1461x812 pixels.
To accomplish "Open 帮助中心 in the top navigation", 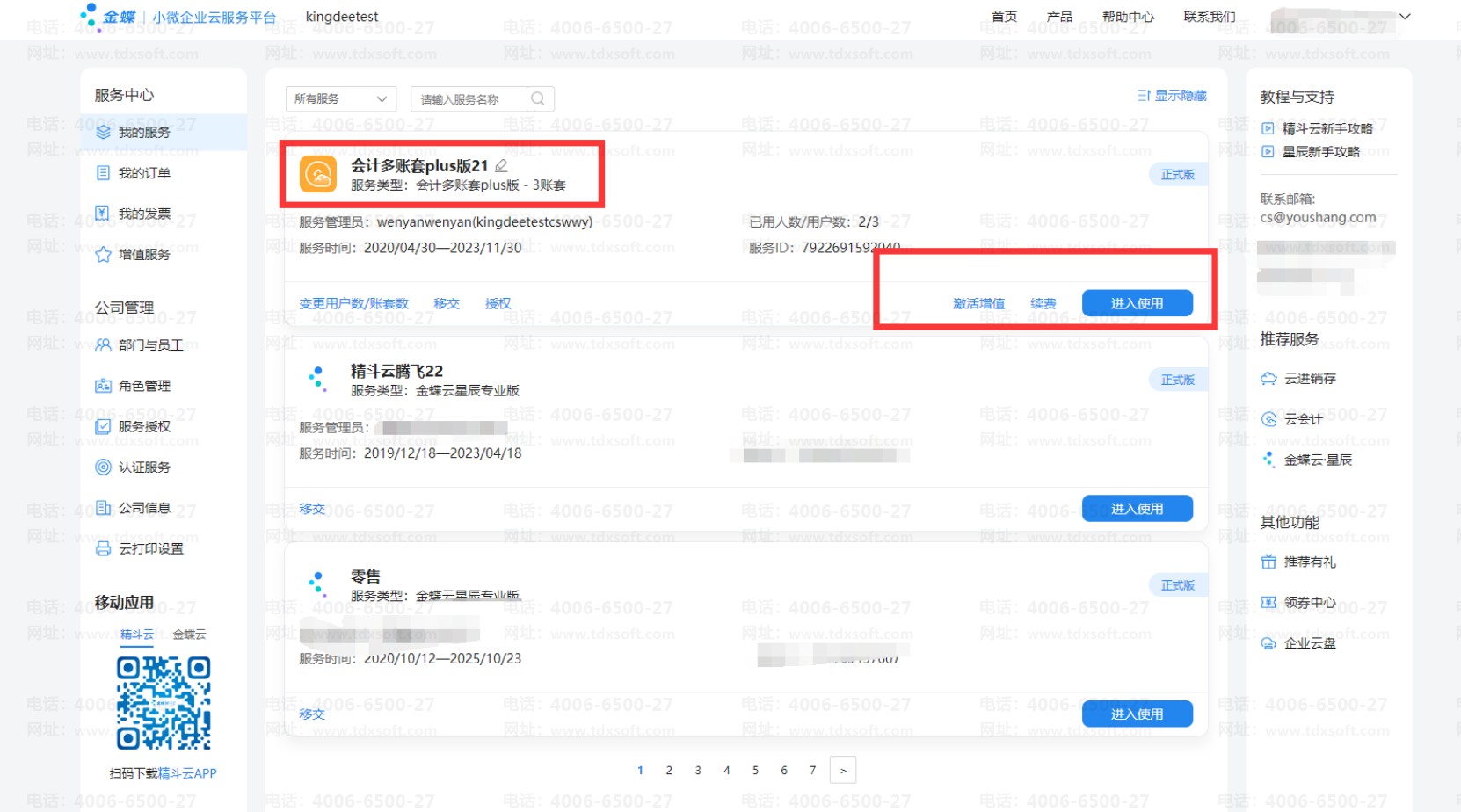I will [1128, 17].
